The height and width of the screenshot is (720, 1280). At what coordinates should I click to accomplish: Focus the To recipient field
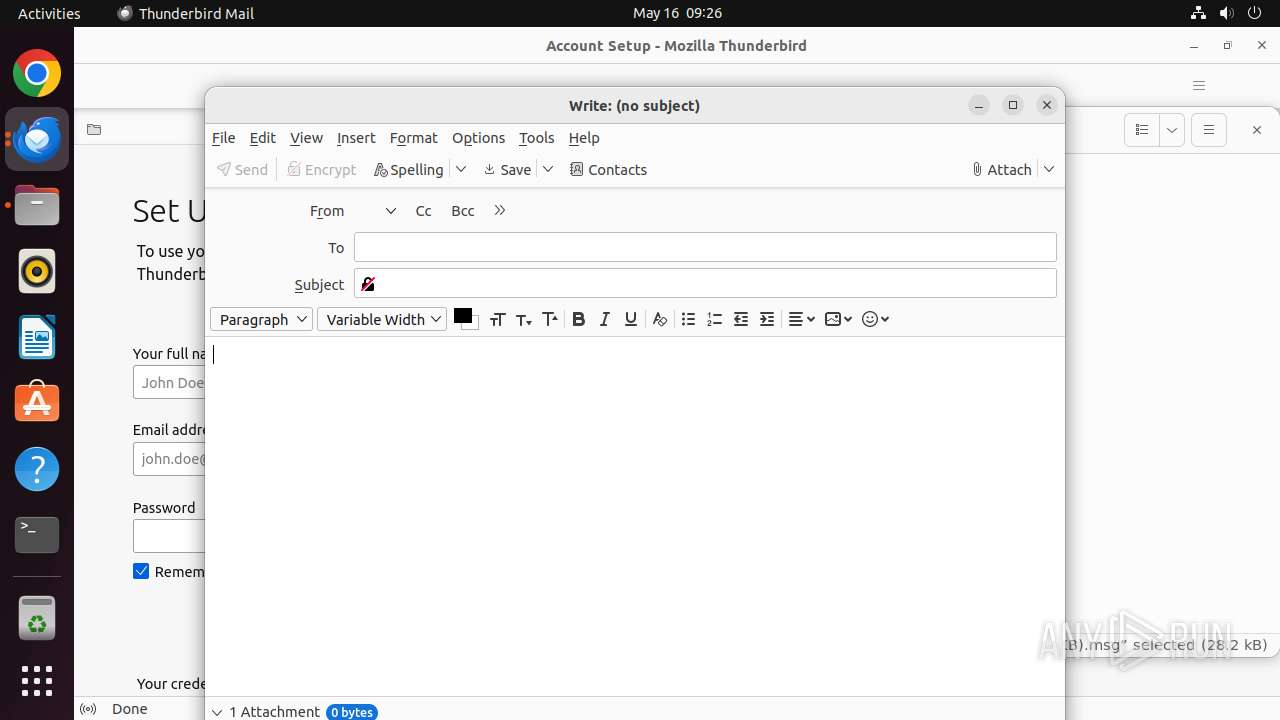click(x=705, y=247)
